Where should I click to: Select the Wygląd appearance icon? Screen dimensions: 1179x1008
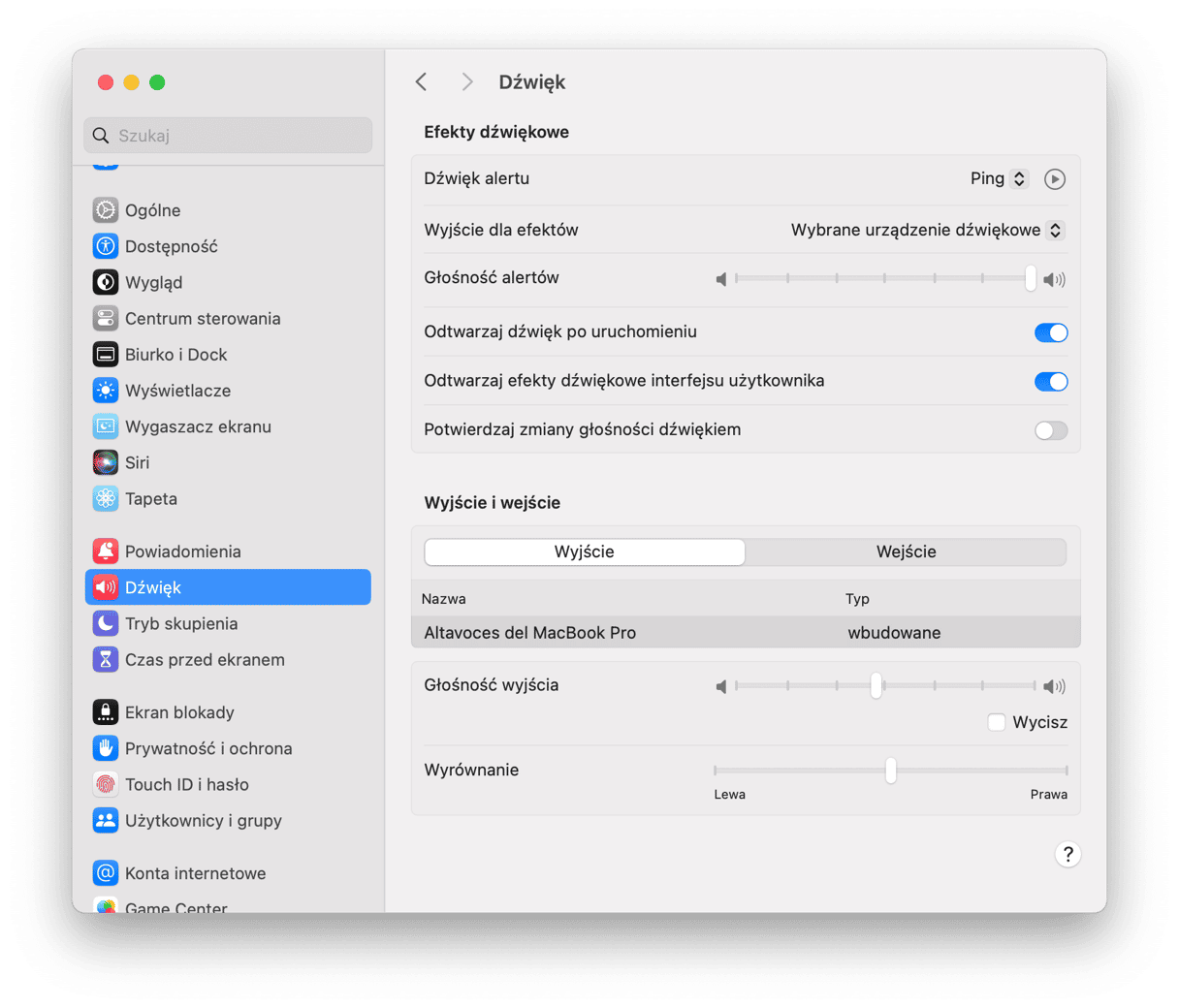106,282
